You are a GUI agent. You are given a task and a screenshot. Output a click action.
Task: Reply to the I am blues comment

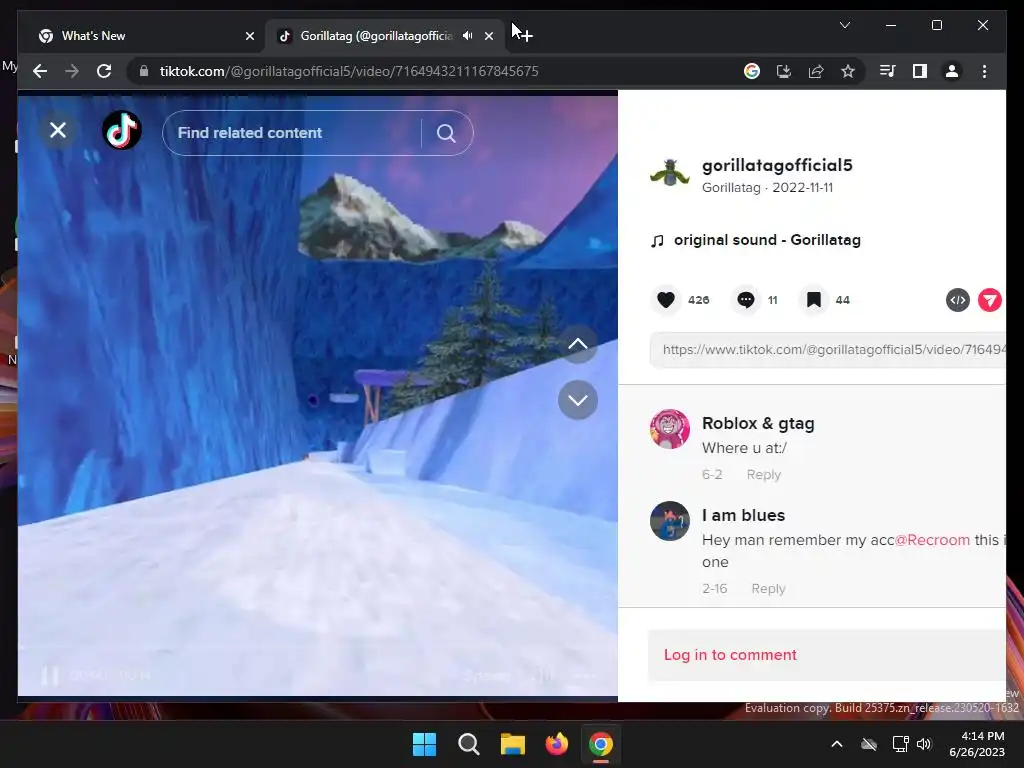tap(768, 588)
